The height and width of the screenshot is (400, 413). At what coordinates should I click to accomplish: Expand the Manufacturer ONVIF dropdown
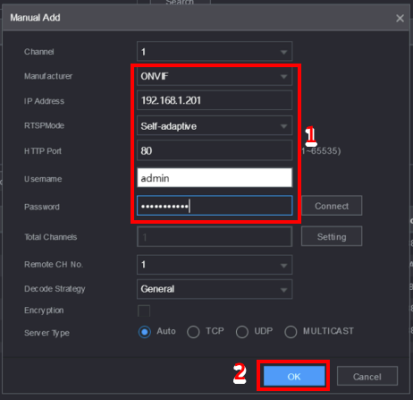pos(215,76)
